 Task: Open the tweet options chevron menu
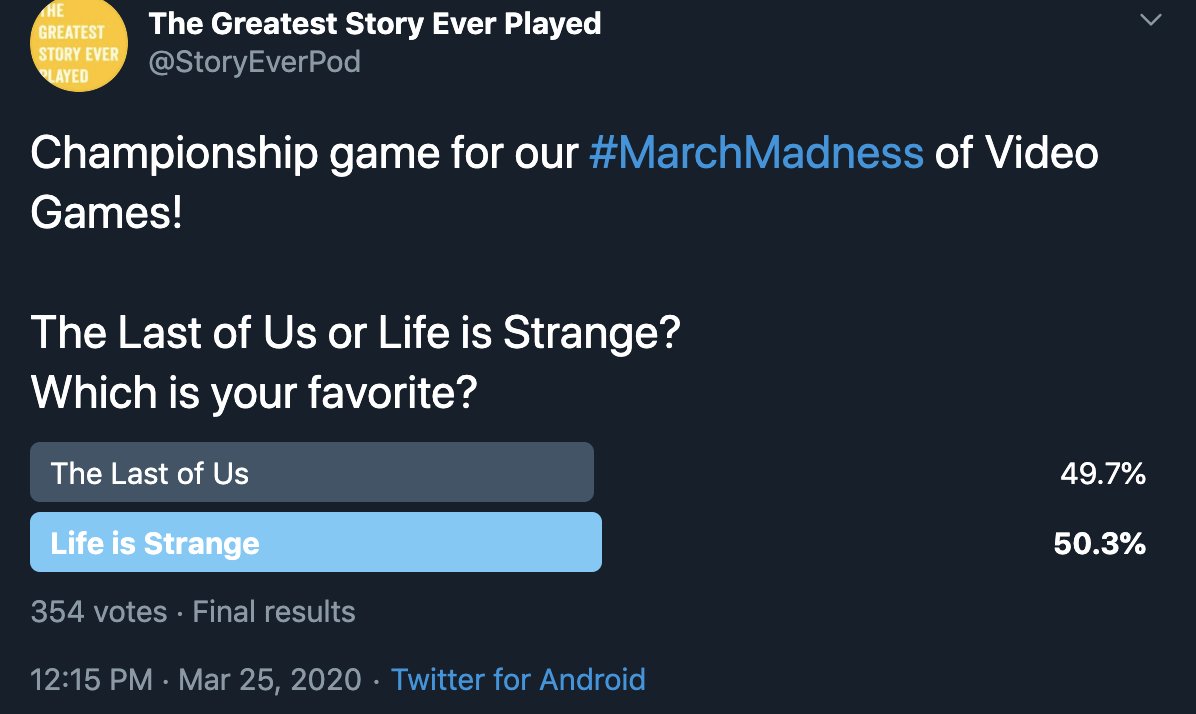[x=1150, y=20]
